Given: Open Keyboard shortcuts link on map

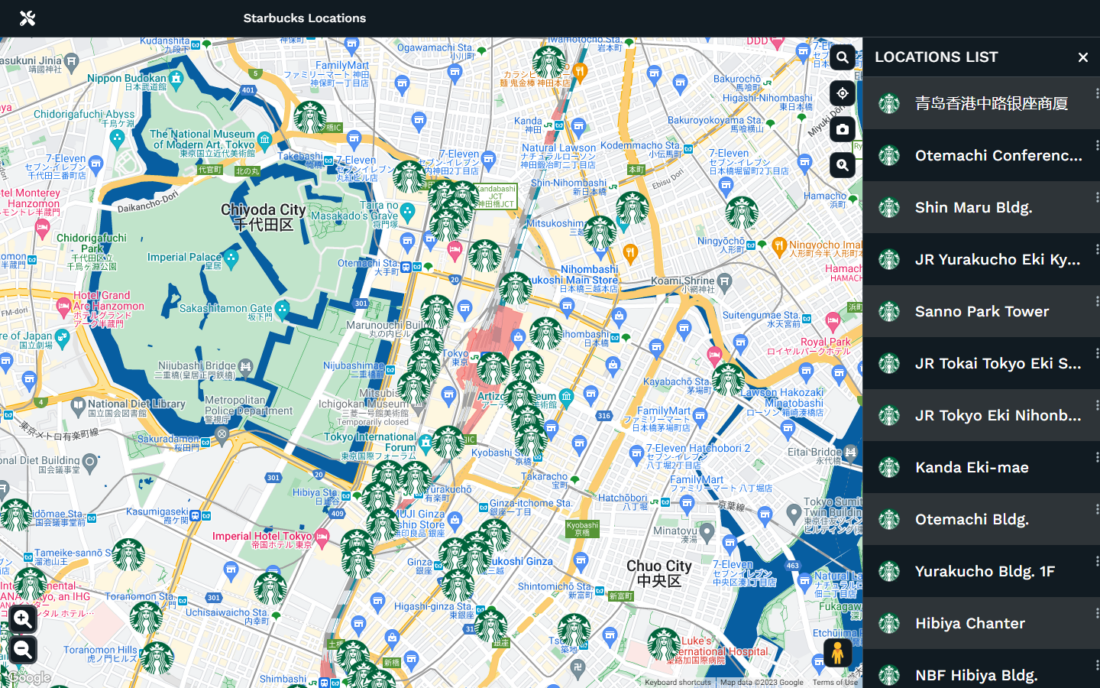Looking at the screenshot, I should click(677, 682).
